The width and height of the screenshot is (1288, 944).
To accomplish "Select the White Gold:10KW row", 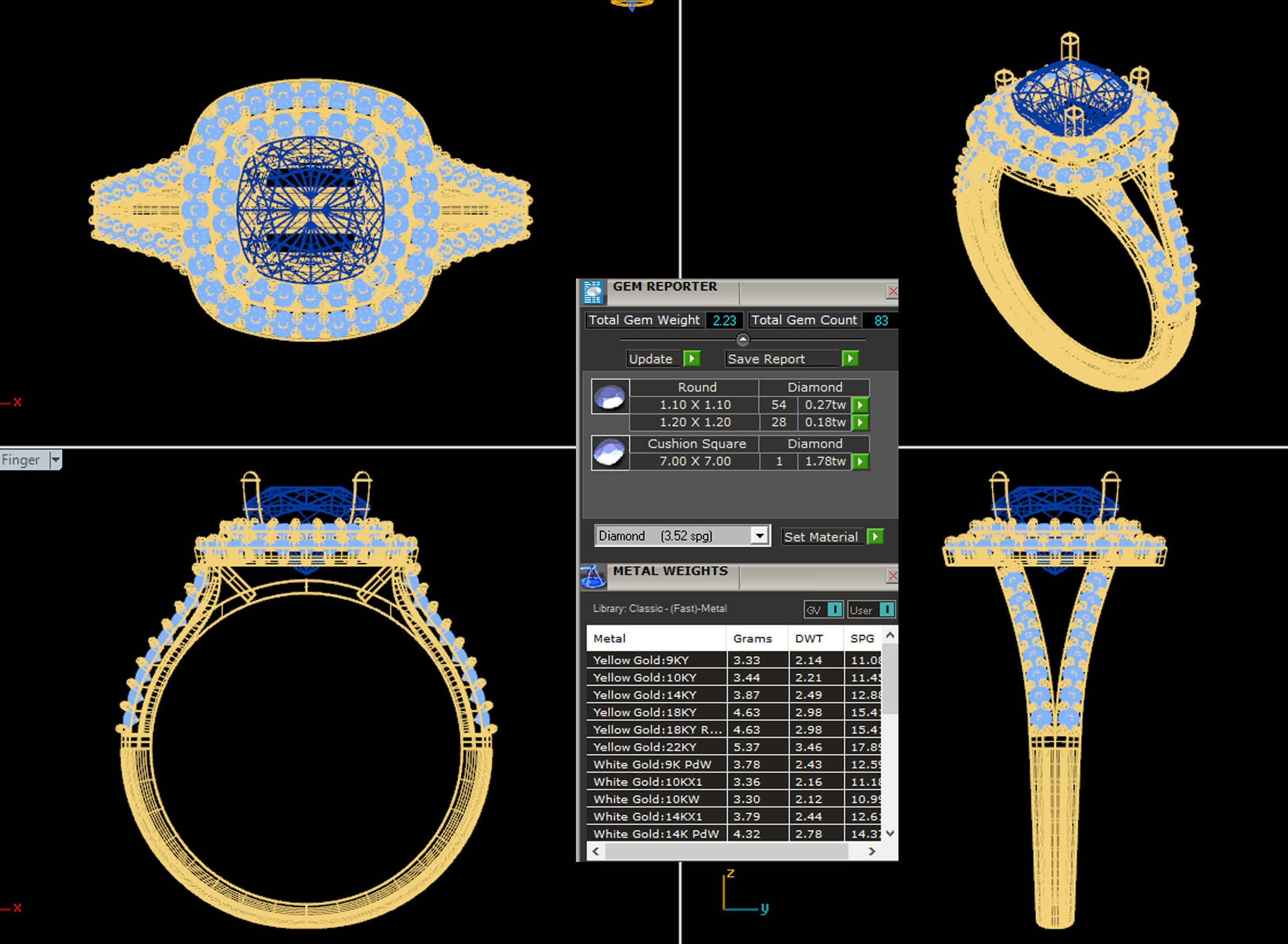I will [x=734, y=800].
